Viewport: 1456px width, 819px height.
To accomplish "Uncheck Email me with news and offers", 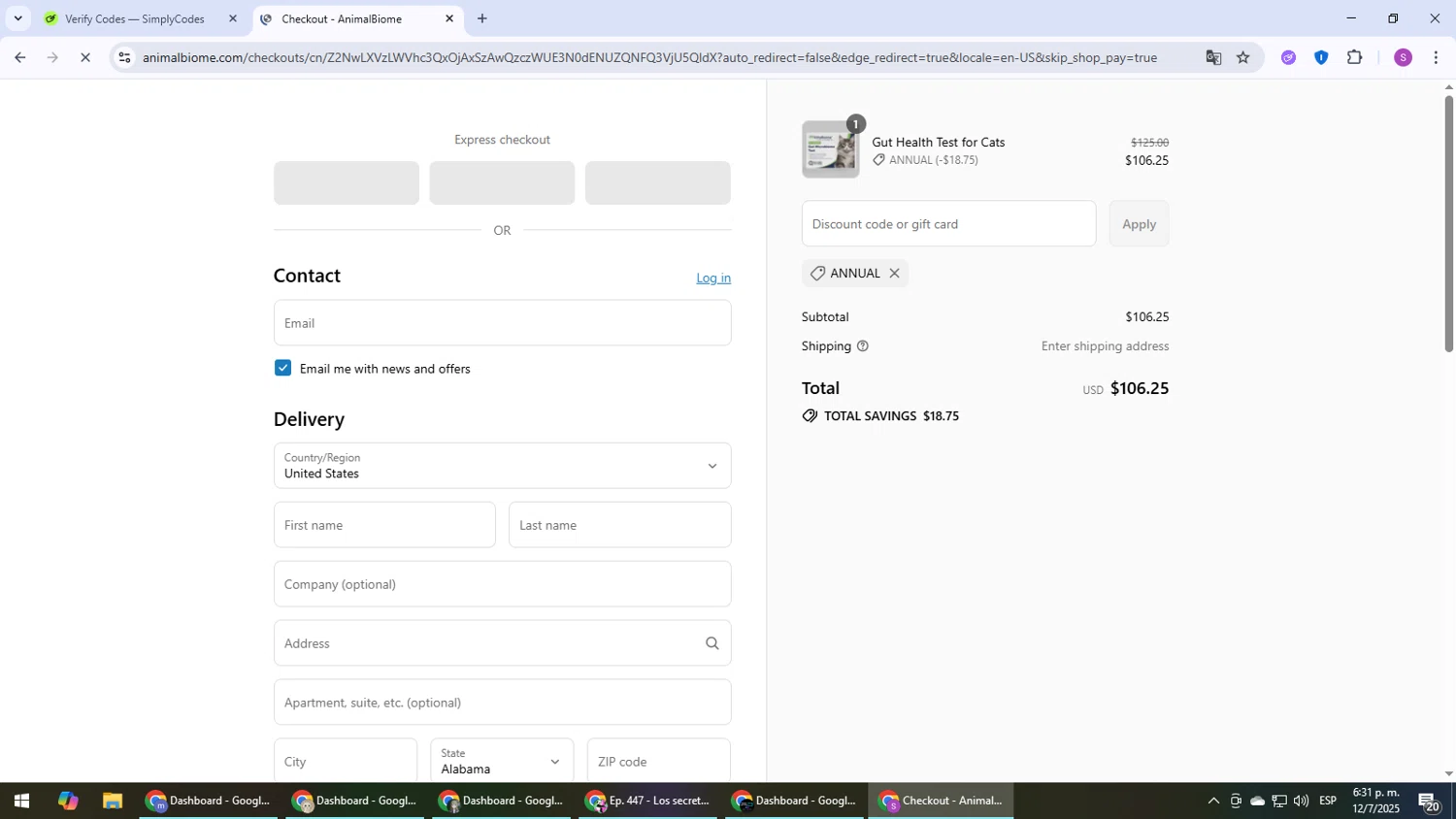I will click(x=282, y=368).
